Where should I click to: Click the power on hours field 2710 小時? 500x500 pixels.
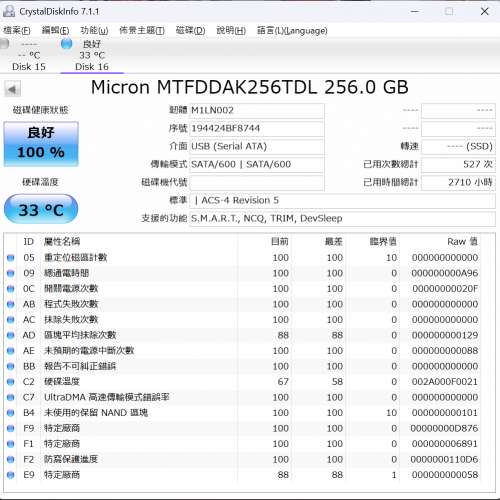coord(458,182)
